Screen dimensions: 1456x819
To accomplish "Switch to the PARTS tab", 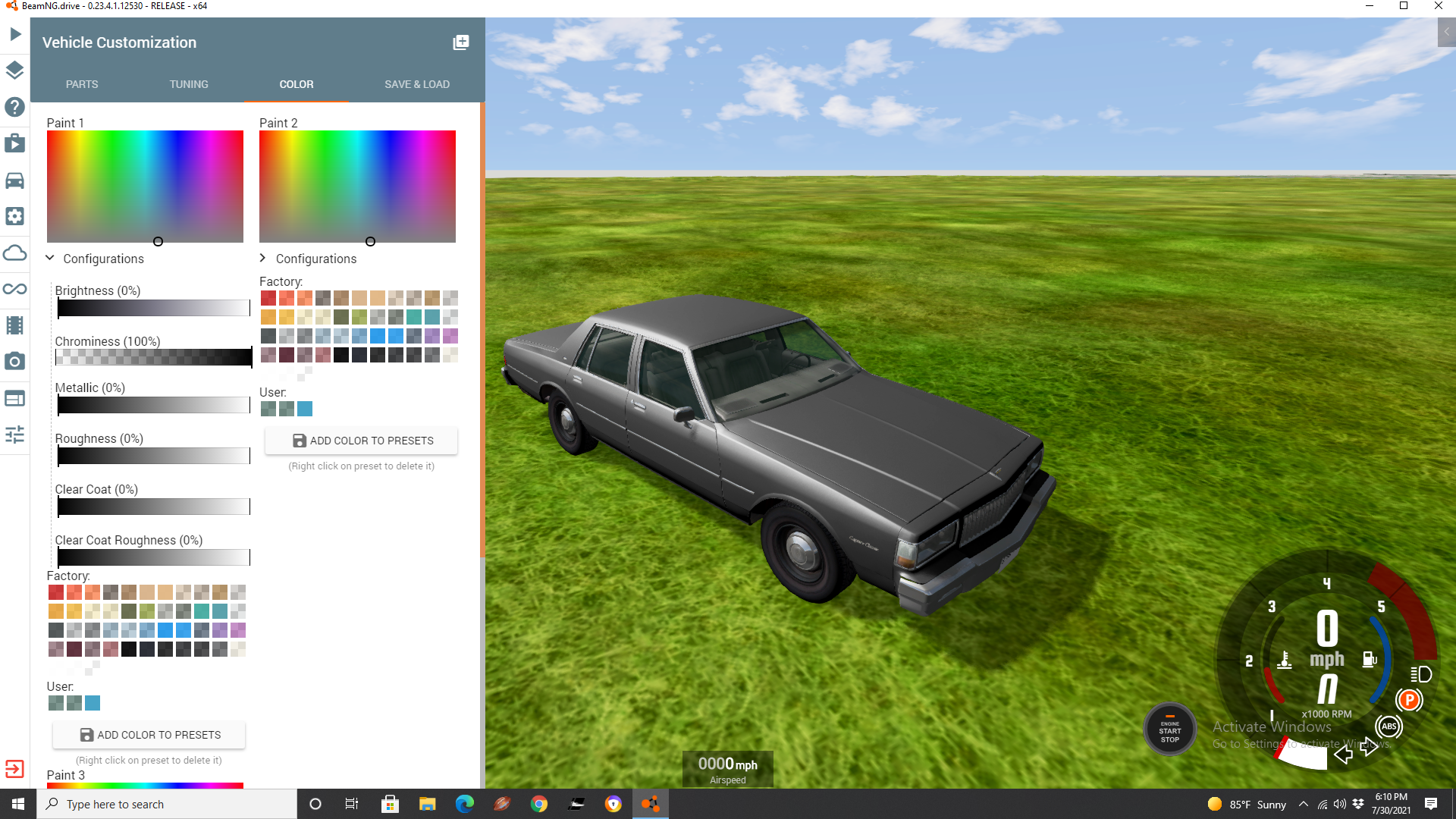I will coord(82,84).
